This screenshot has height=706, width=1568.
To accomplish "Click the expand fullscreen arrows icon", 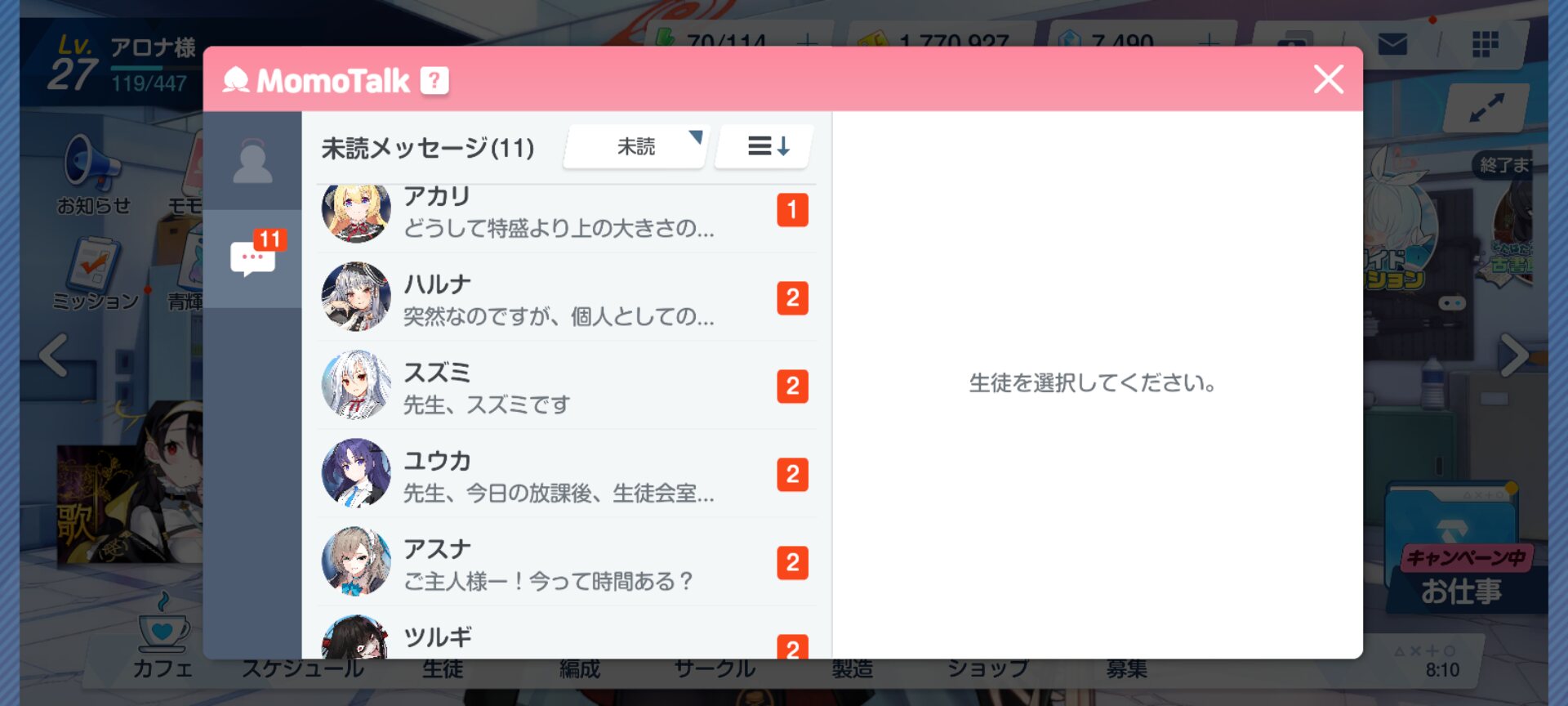I will pyautogui.click(x=1486, y=108).
